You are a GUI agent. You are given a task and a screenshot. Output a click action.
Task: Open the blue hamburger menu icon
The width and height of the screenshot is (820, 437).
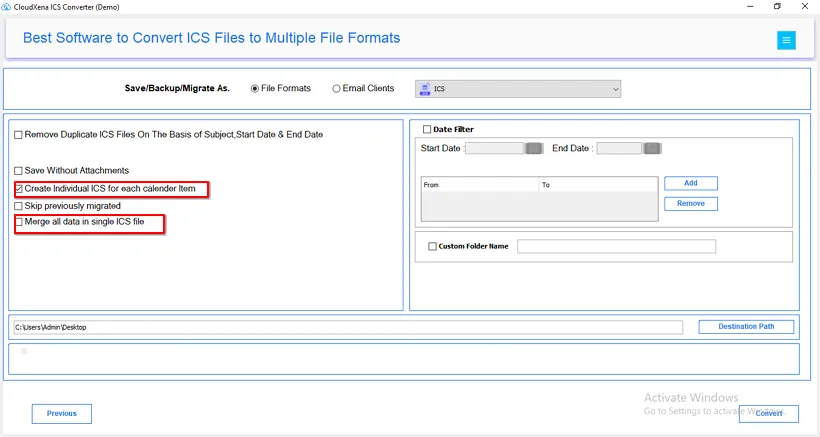point(786,40)
